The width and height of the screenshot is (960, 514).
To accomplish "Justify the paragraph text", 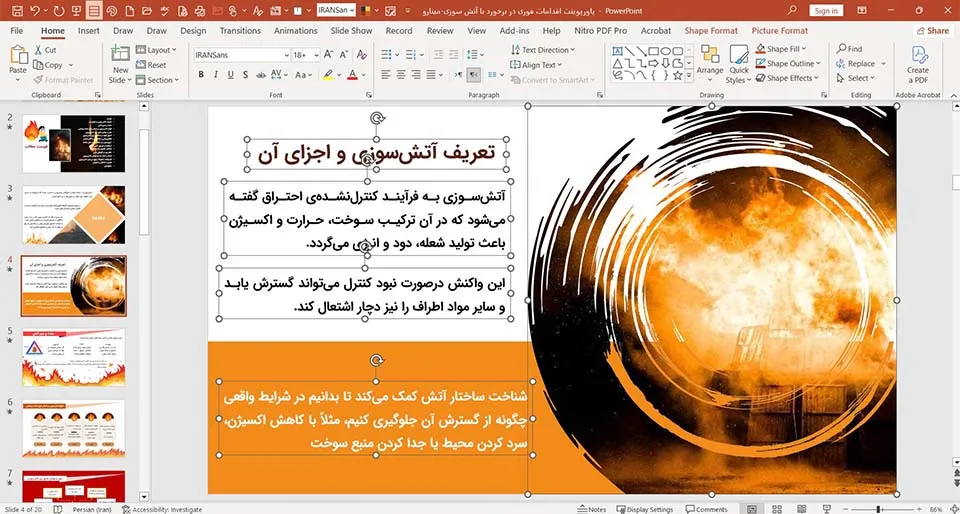I will tap(431, 75).
